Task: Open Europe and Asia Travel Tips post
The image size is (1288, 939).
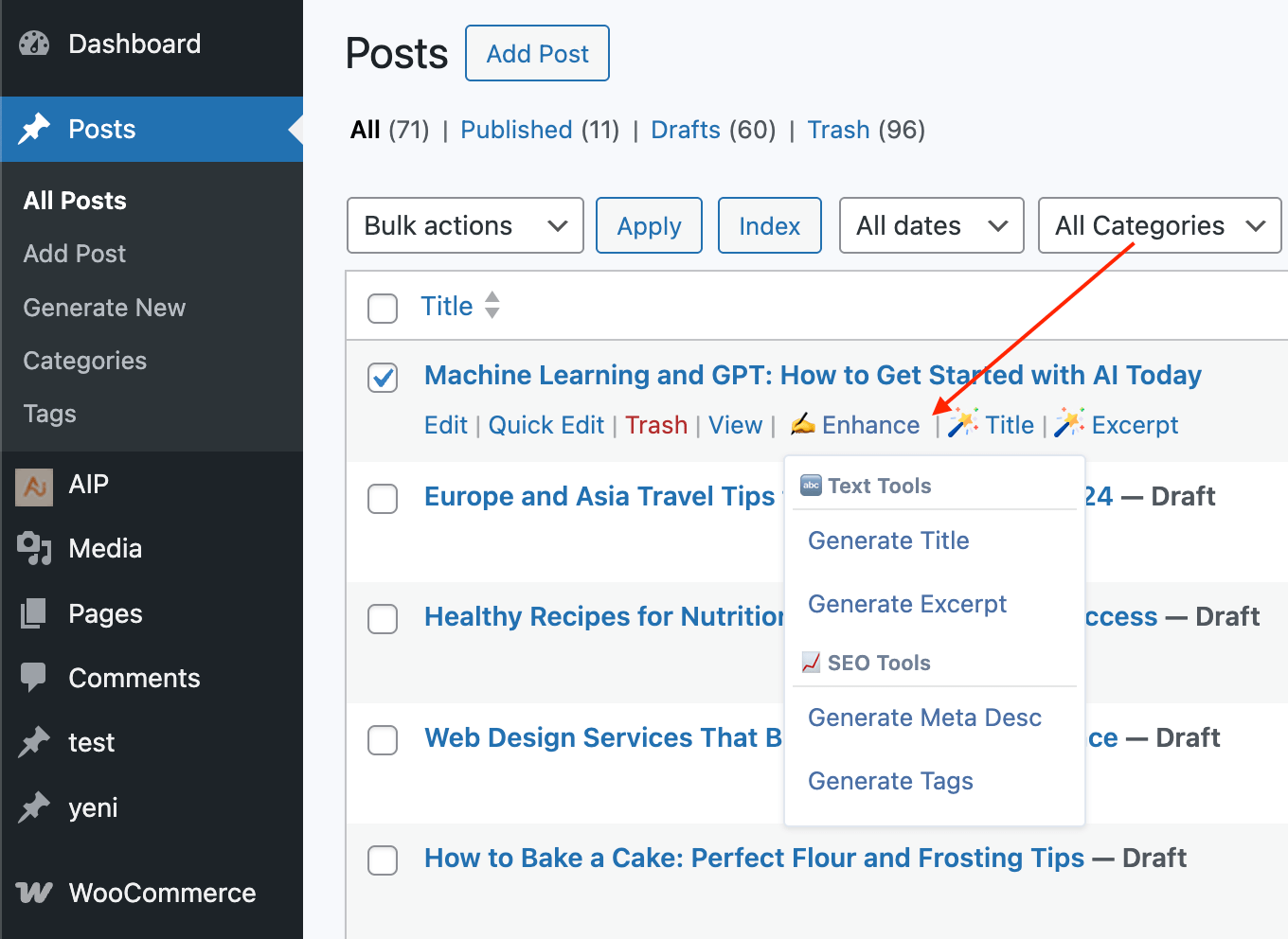Action: [599, 496]
